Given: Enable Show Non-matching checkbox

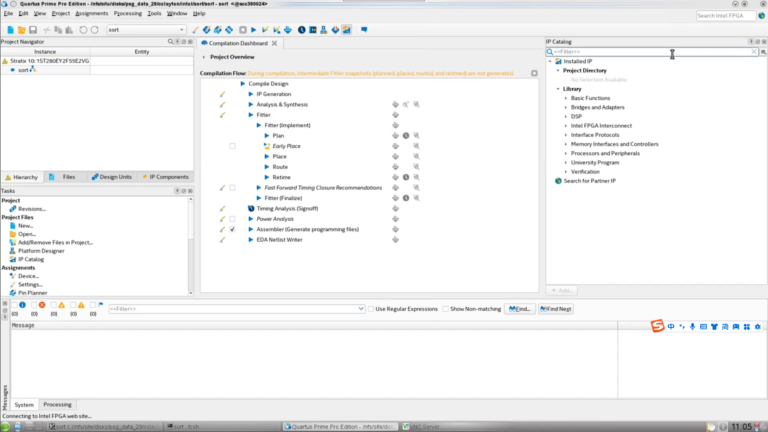Looking at the screenshot, I should 445,309.
